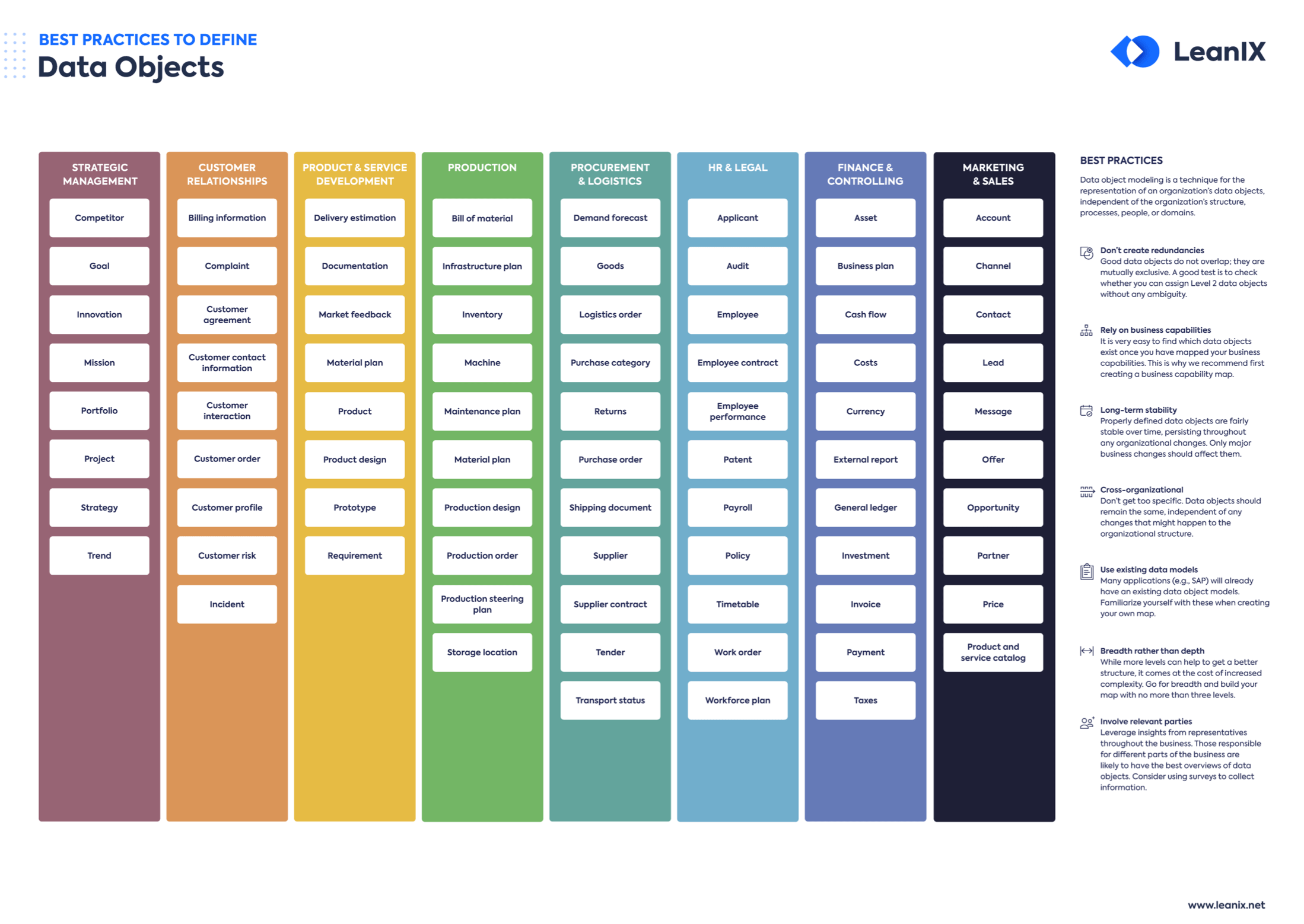
Task: Select the Market feedback card
Action: coord(354,314)
